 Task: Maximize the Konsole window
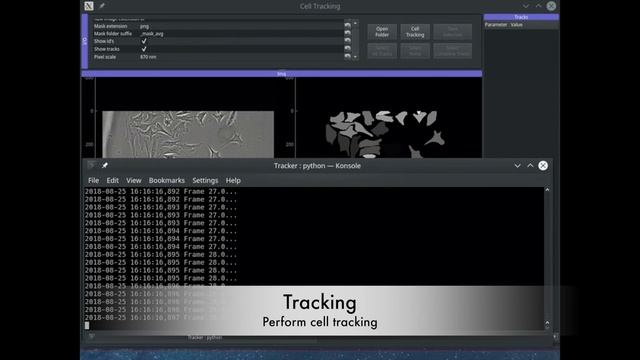tap(530, 165)
